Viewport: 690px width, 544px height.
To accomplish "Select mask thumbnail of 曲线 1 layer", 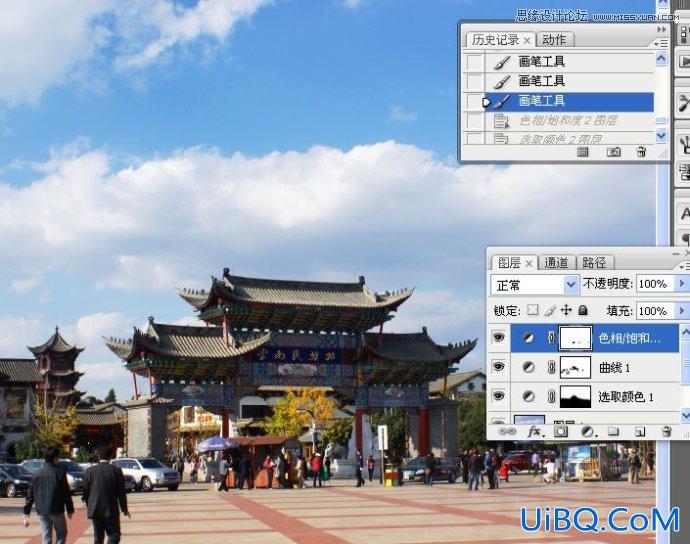I will pyautogui.click(x=575, y=367).
